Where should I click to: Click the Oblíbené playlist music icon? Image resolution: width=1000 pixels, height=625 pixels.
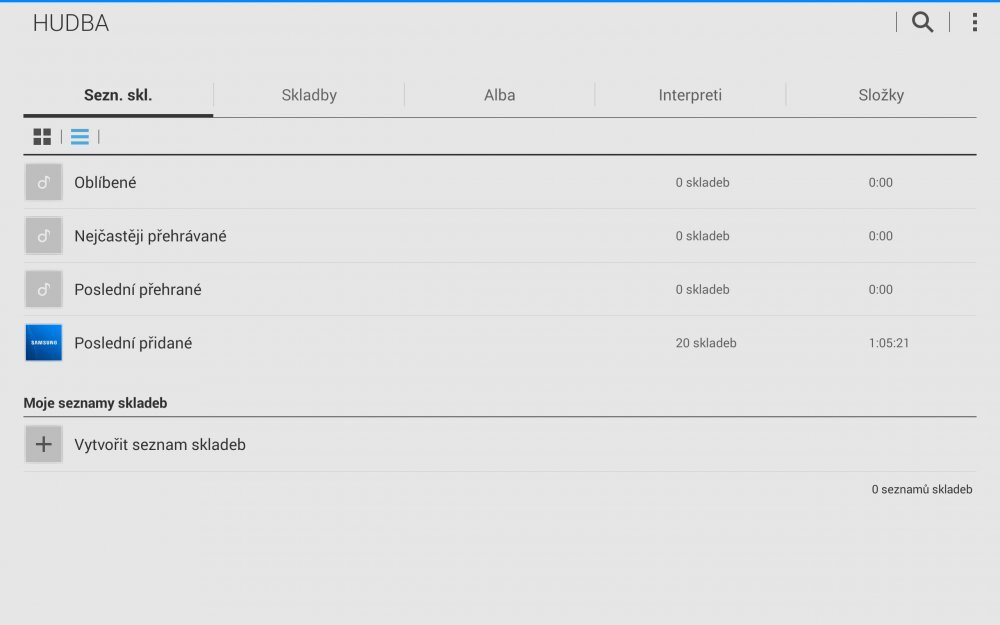[43, 182]
